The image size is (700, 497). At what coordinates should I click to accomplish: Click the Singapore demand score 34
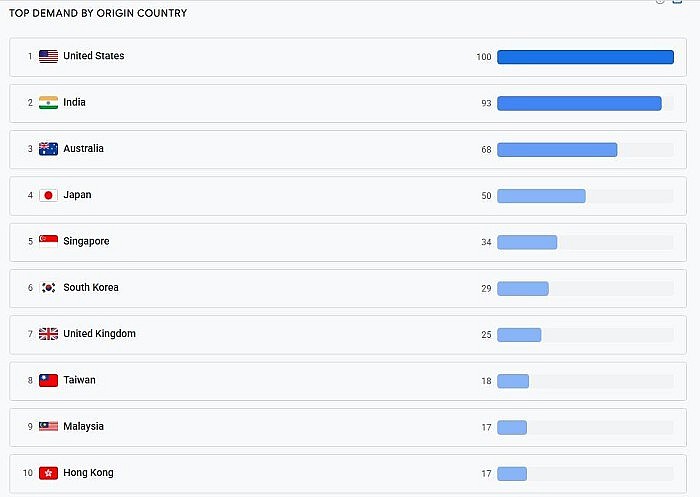[x=486, y=242]
